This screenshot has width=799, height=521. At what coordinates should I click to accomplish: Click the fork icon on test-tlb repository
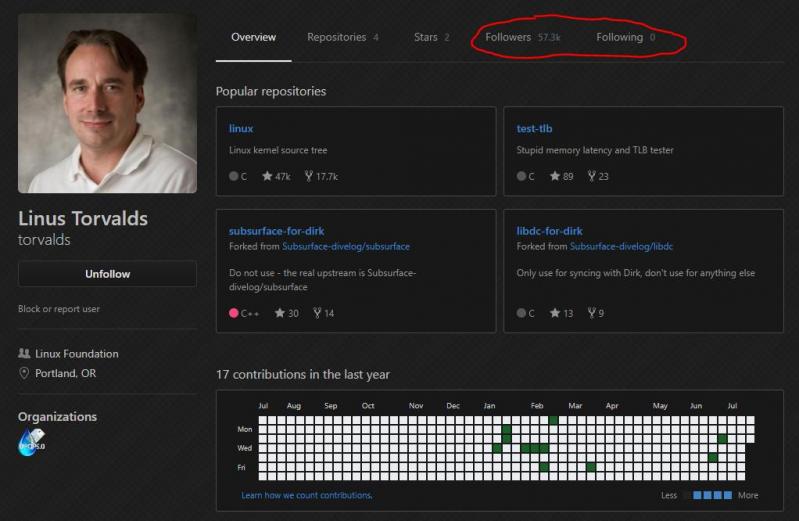[591, 176]
